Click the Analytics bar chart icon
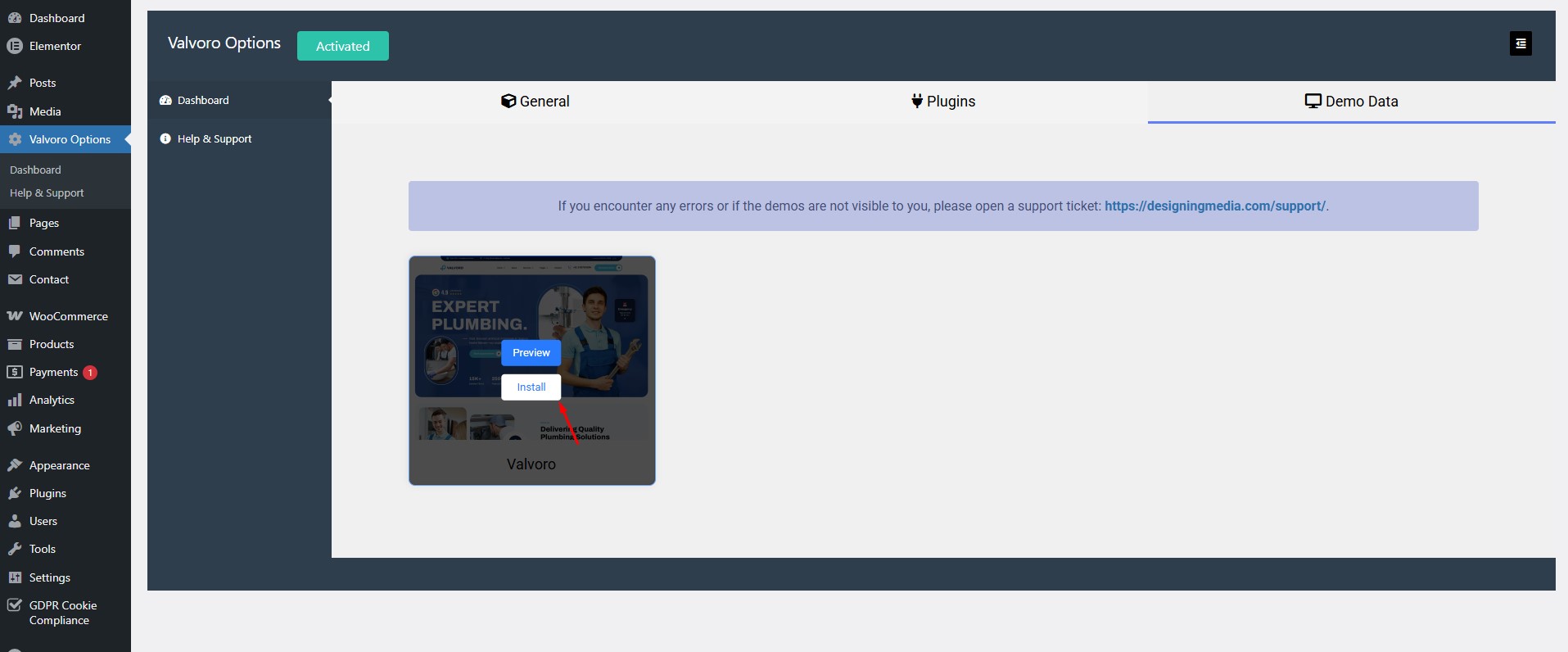 14,400
